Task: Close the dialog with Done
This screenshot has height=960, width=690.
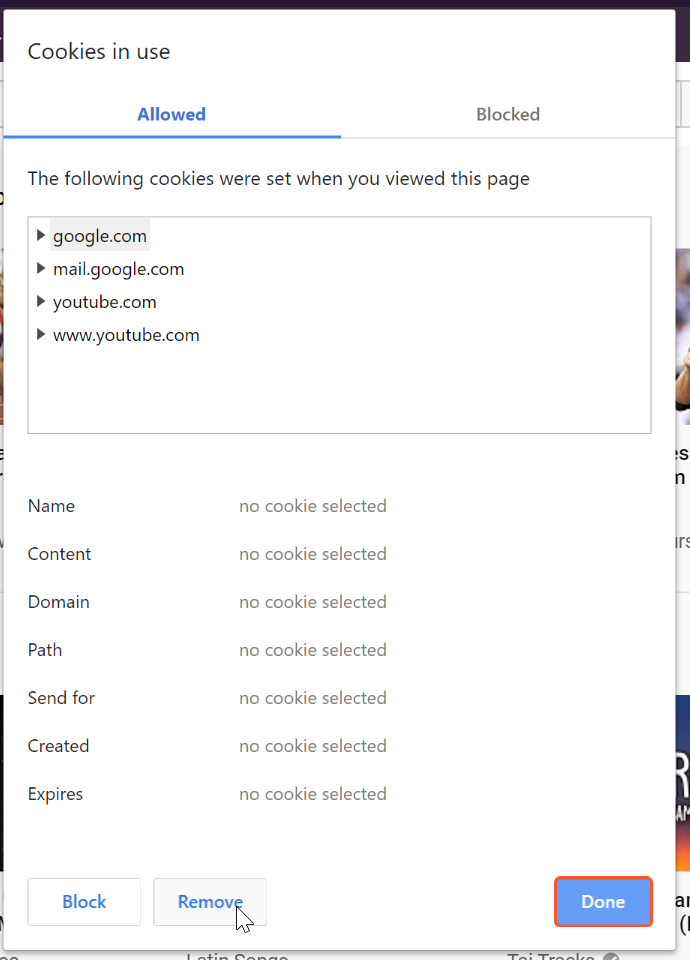Action: (603, 902)
